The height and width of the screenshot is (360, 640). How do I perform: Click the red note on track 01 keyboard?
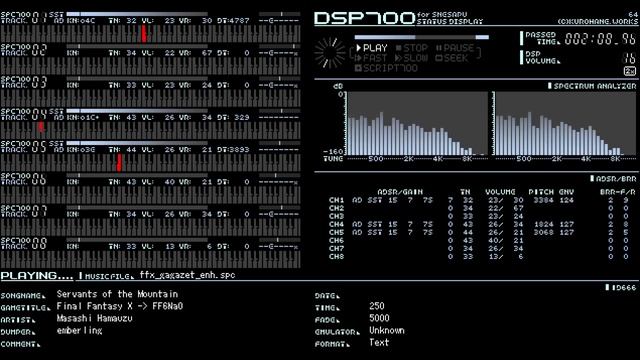tap(144, 33)
